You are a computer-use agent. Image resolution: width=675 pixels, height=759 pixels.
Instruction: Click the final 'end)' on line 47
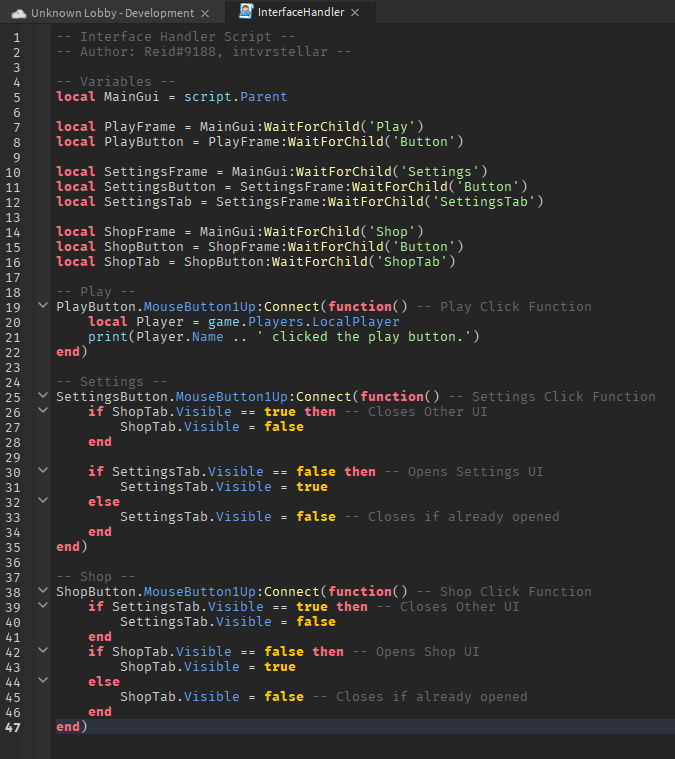72,727
